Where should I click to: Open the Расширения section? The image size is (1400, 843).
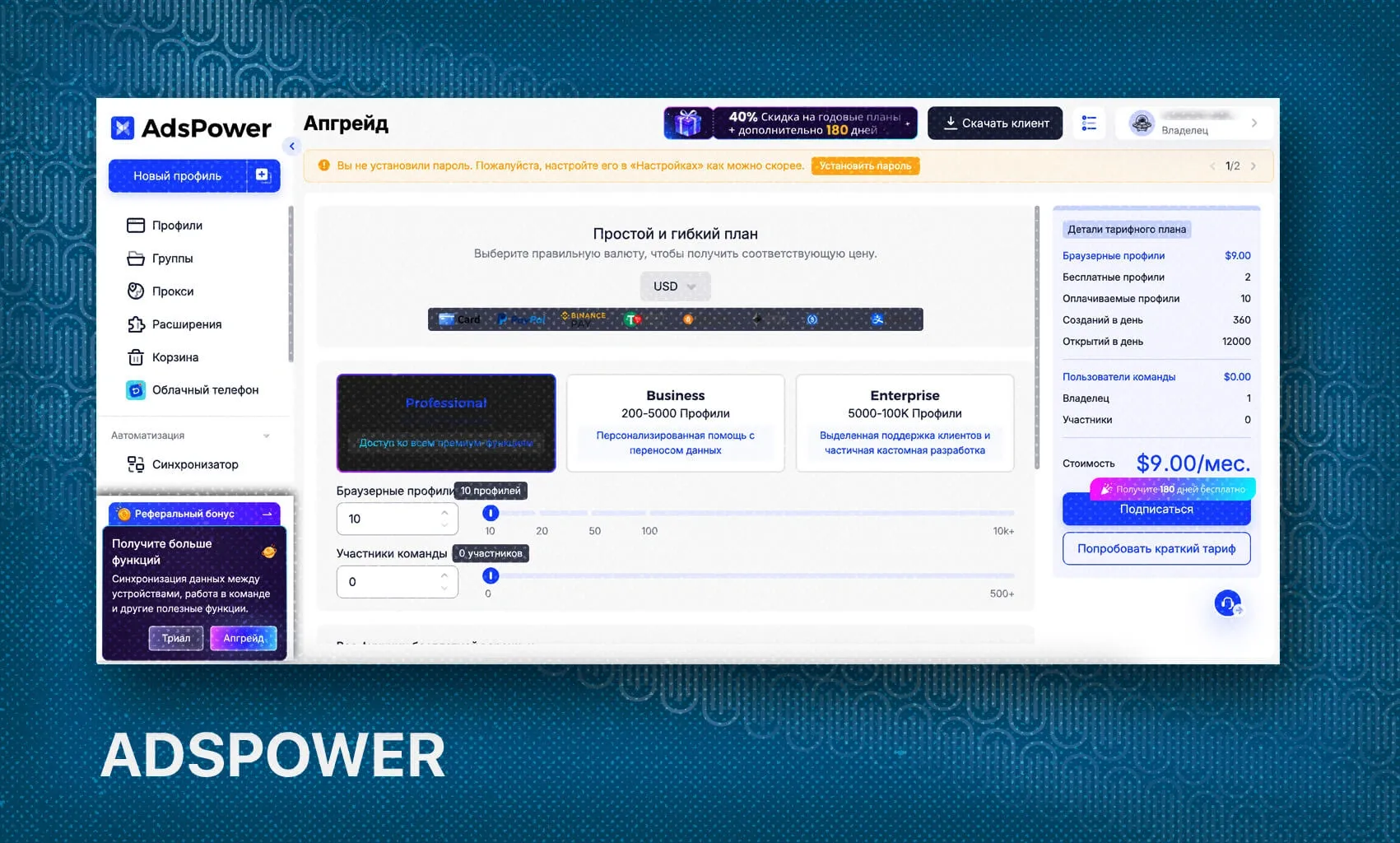click(174, 324)
